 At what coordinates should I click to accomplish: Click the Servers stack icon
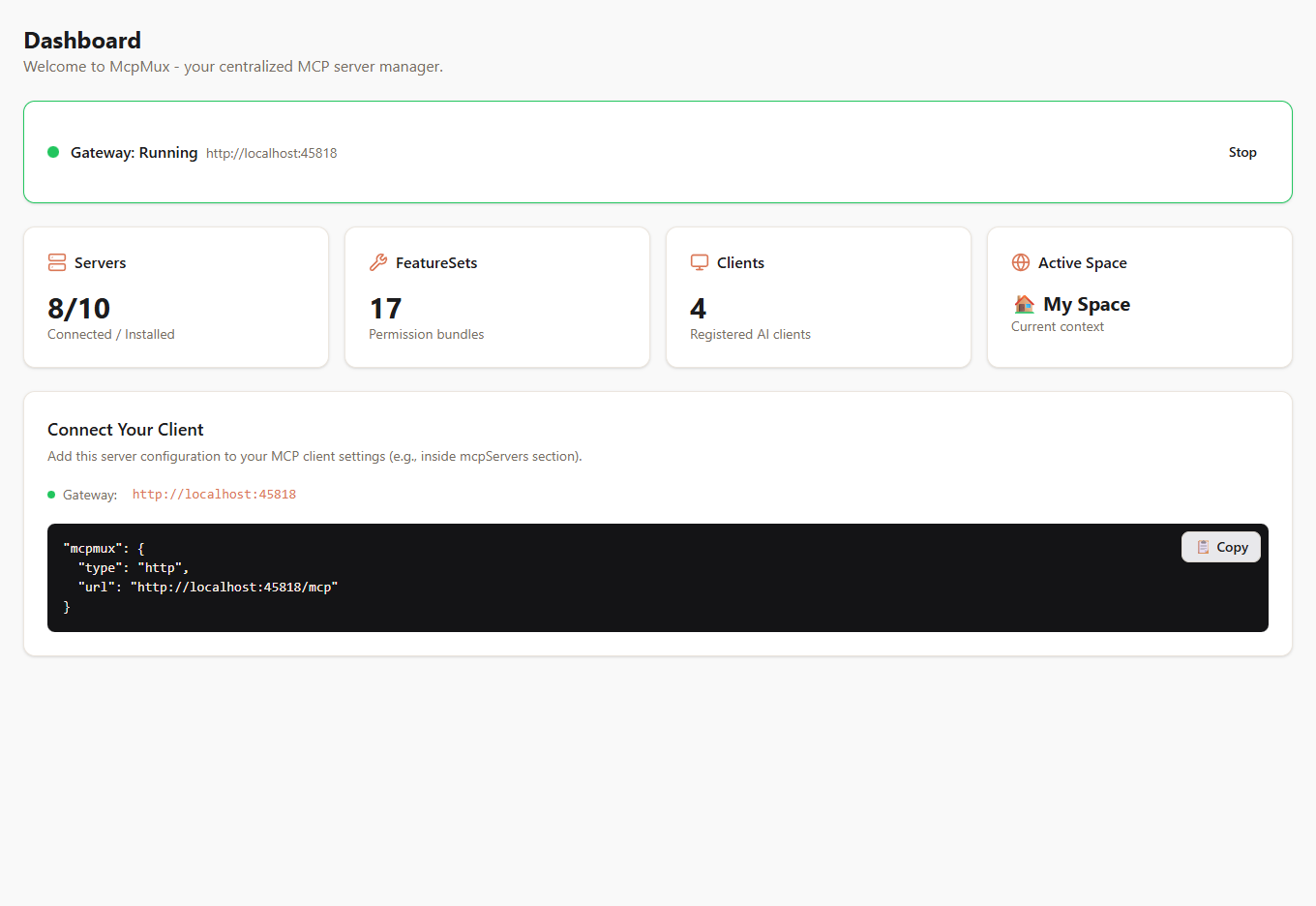tap(57, 262)
